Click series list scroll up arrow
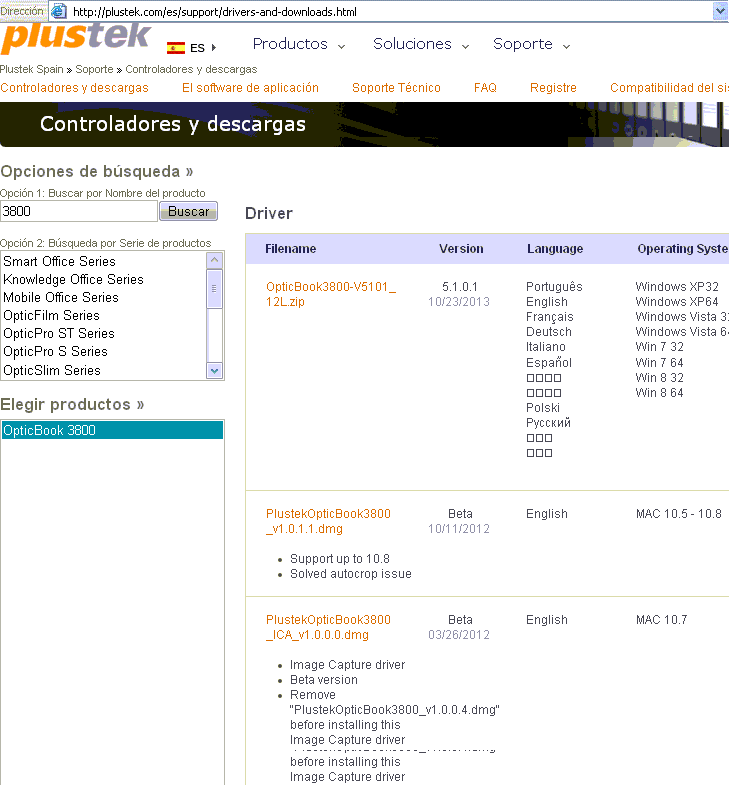 [214, 260]
